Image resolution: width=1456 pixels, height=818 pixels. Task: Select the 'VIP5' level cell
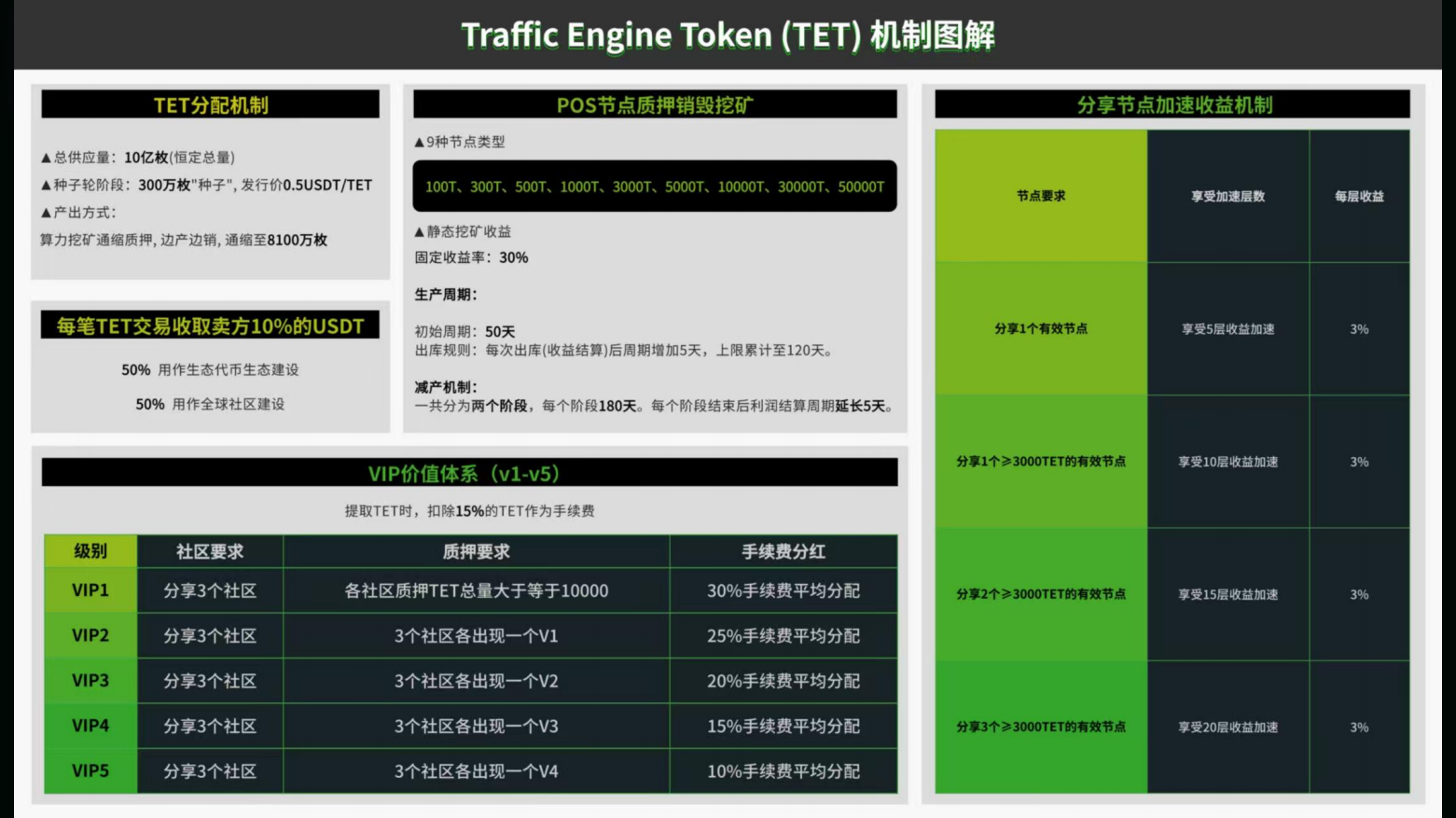[x=90, y=771]
